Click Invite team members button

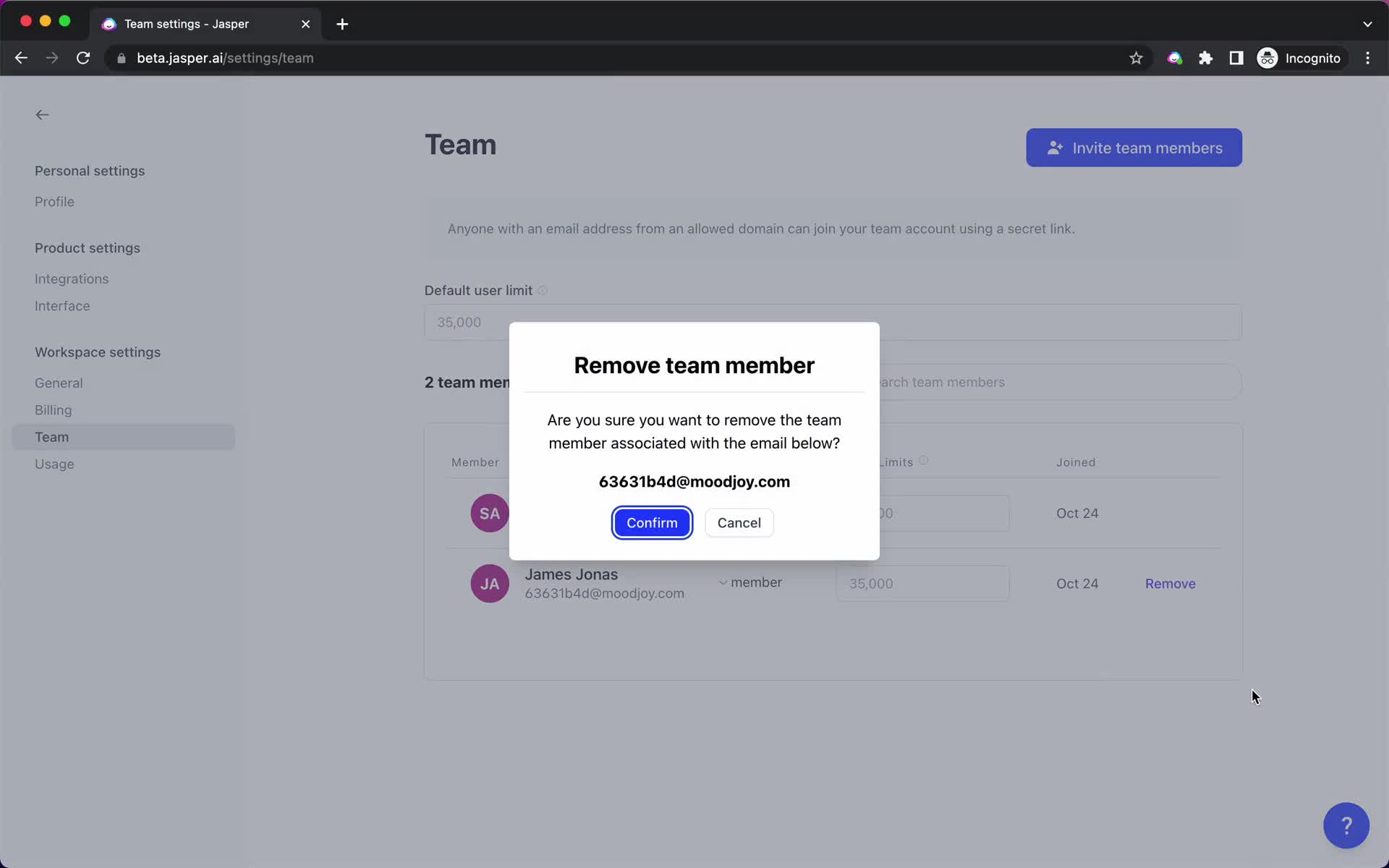pyautogui.click(x=1134, y=147)
